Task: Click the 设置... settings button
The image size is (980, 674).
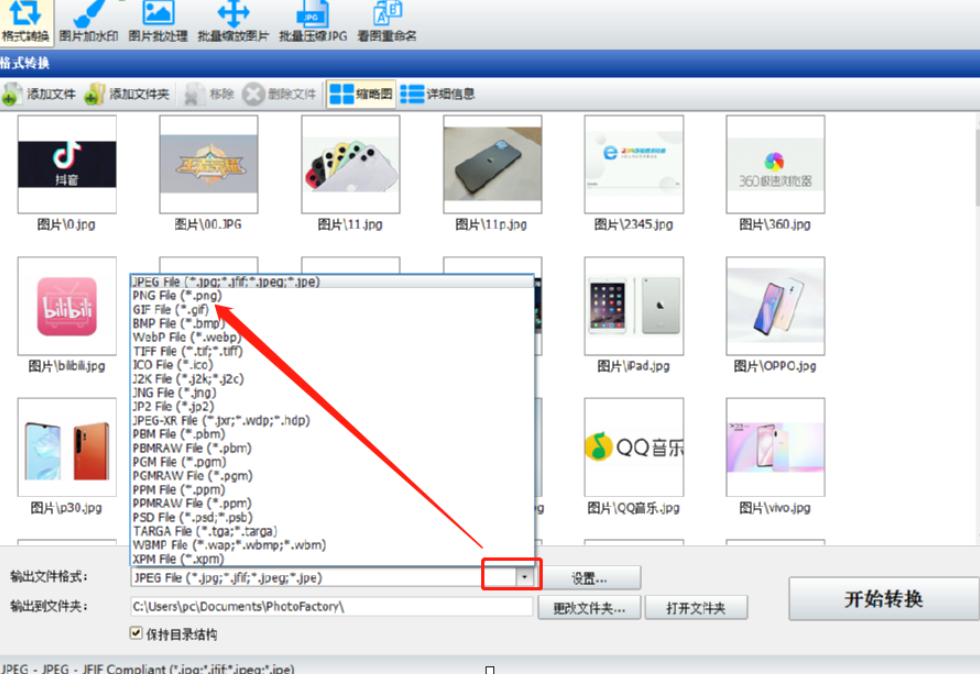Action: tap(589, 578)
